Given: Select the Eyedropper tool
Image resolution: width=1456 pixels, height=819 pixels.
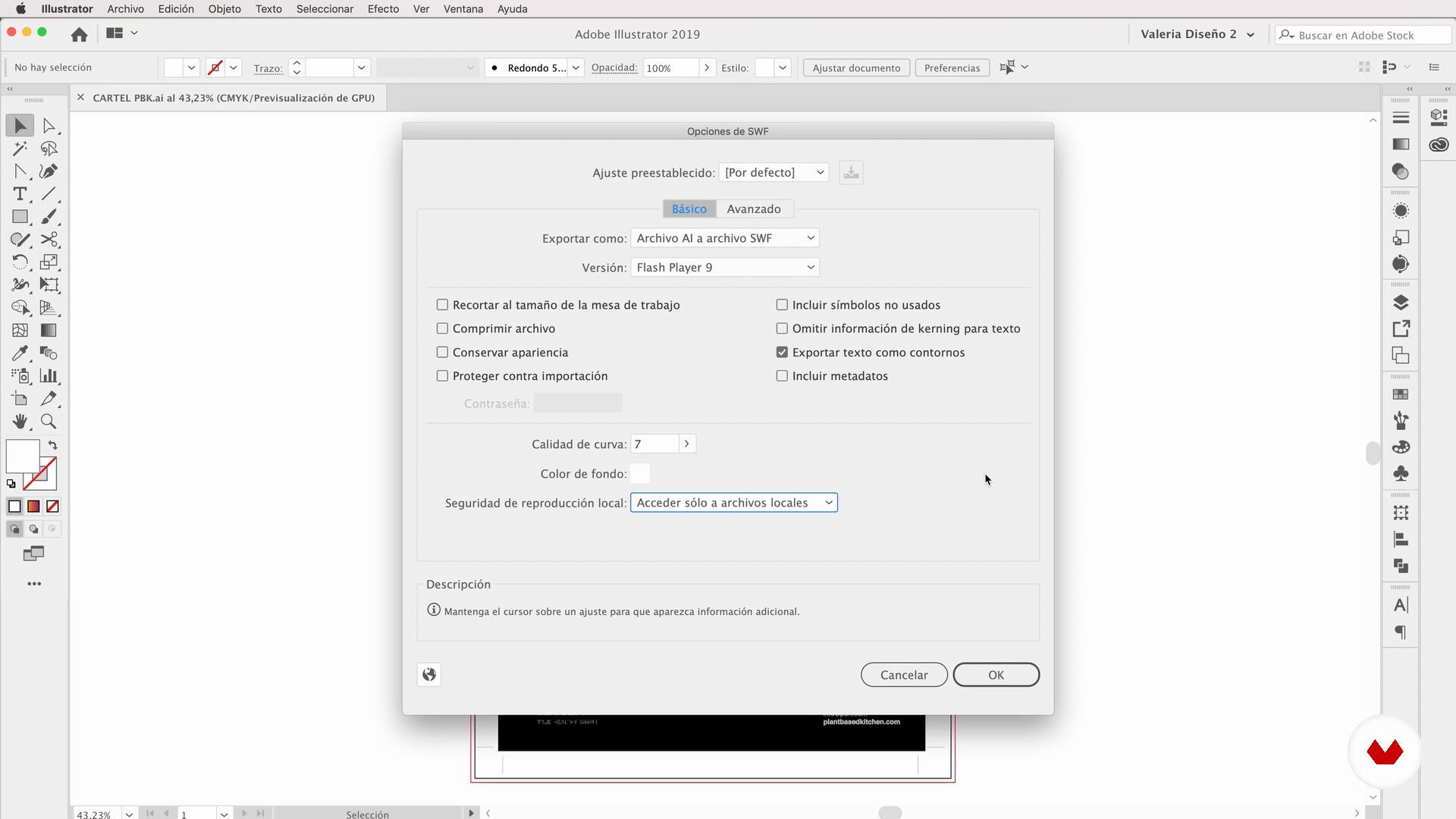Looking at the screenshot, I should pyautogui.click(x=20, y=353).
